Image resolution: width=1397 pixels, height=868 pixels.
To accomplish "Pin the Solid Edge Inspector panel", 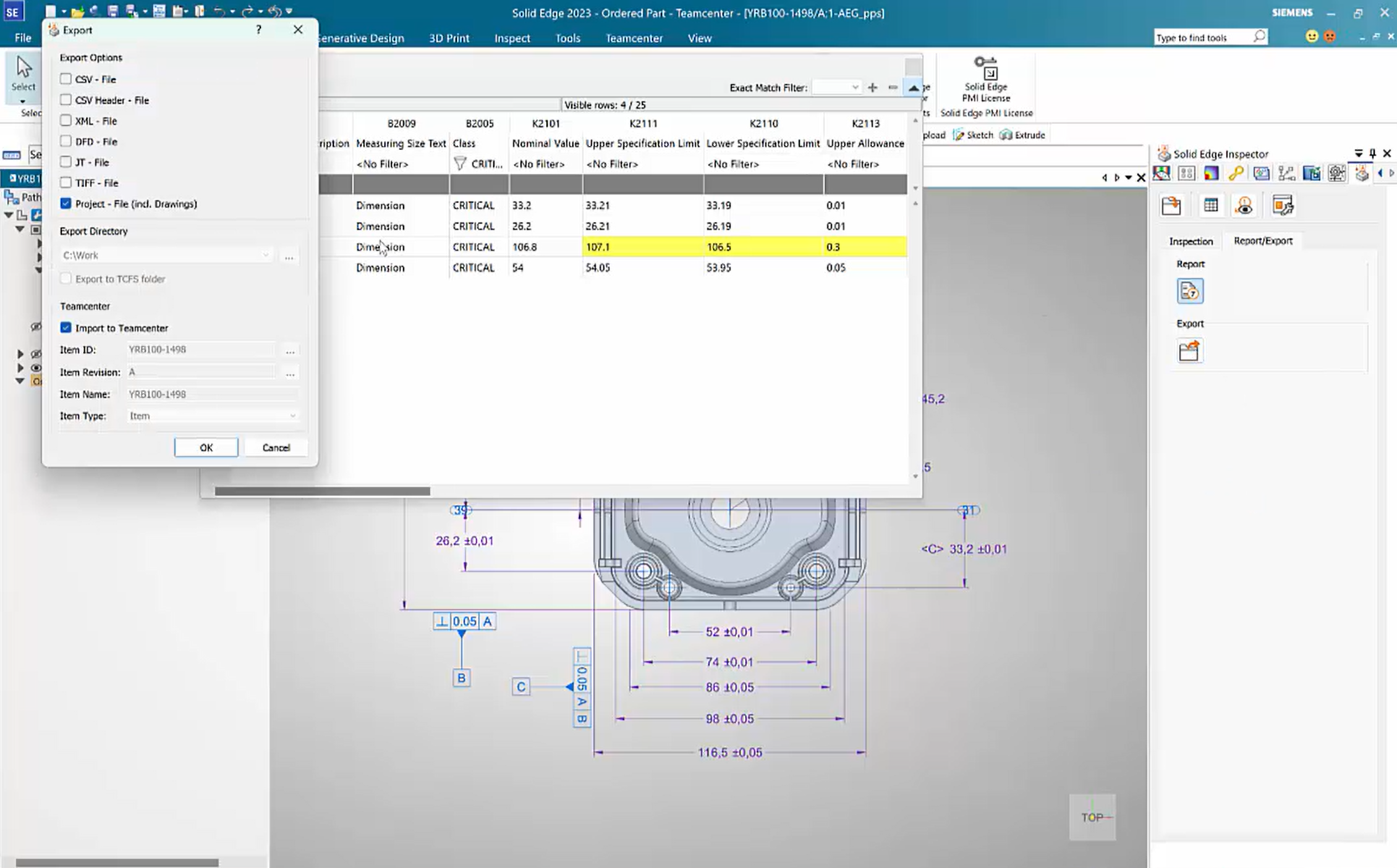I will (1372, 153).
